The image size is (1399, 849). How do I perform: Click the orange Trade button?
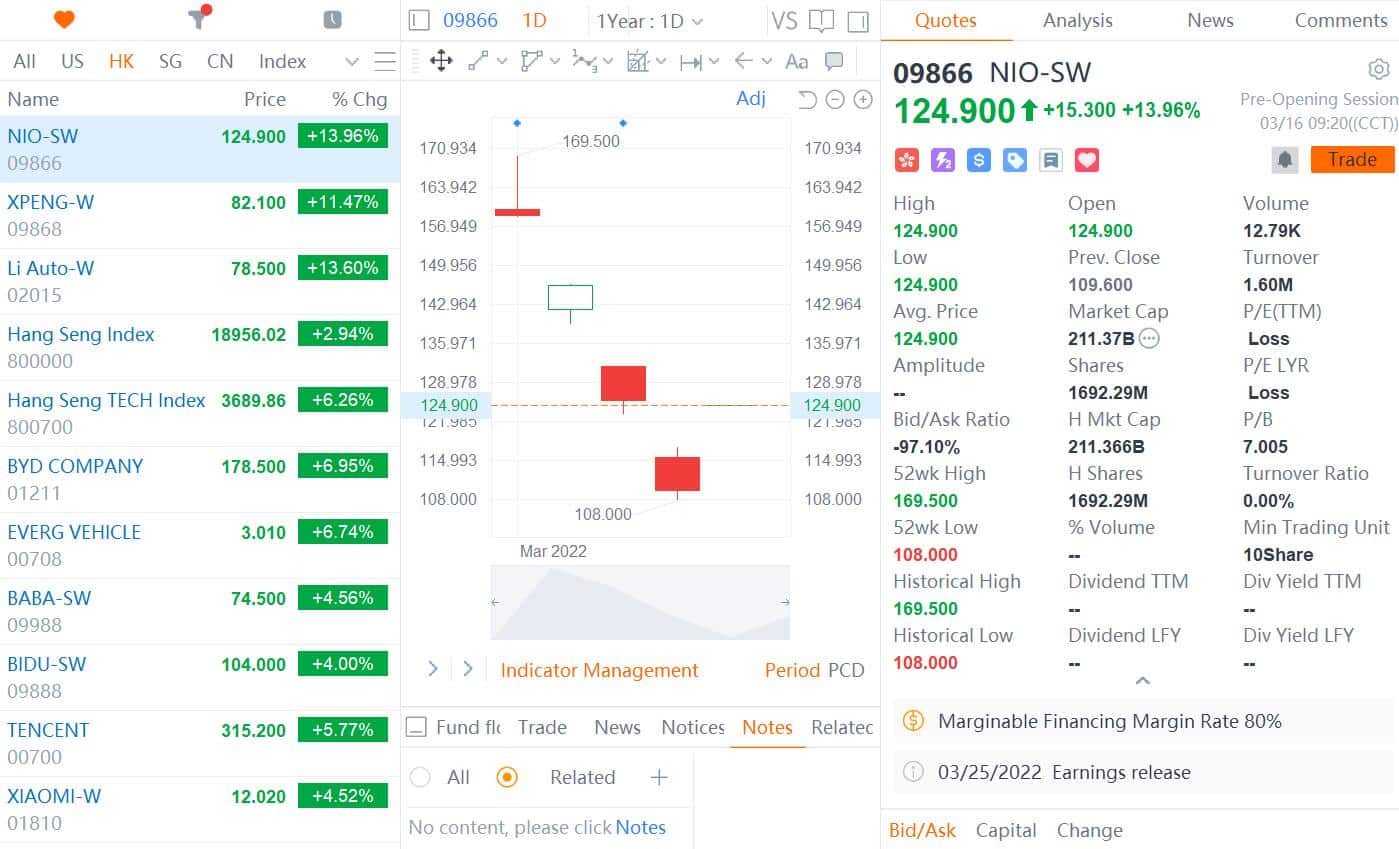coord(1352,159)
